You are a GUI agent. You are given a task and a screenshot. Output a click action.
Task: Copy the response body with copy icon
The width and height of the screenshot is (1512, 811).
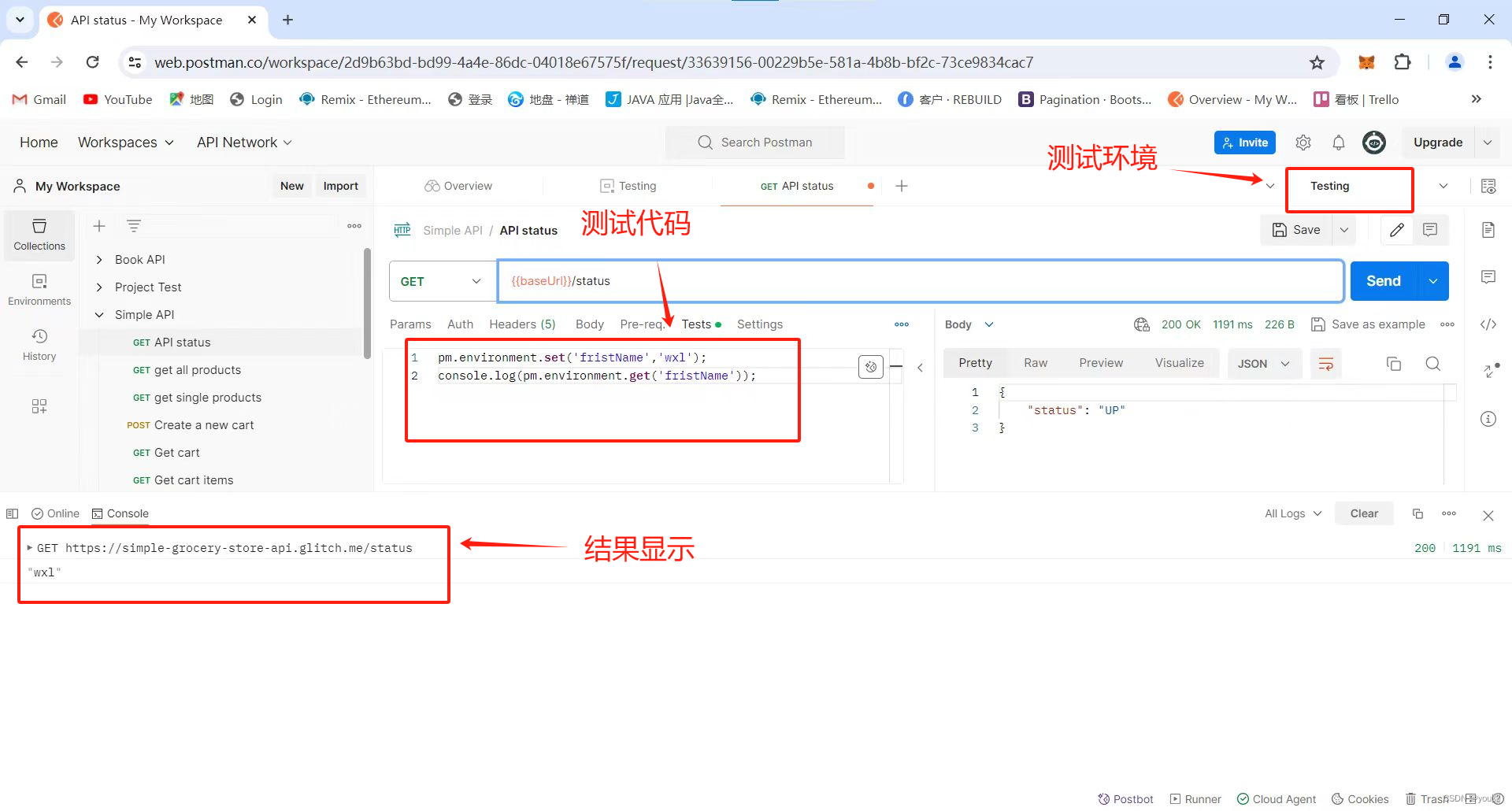point(1394,364)
